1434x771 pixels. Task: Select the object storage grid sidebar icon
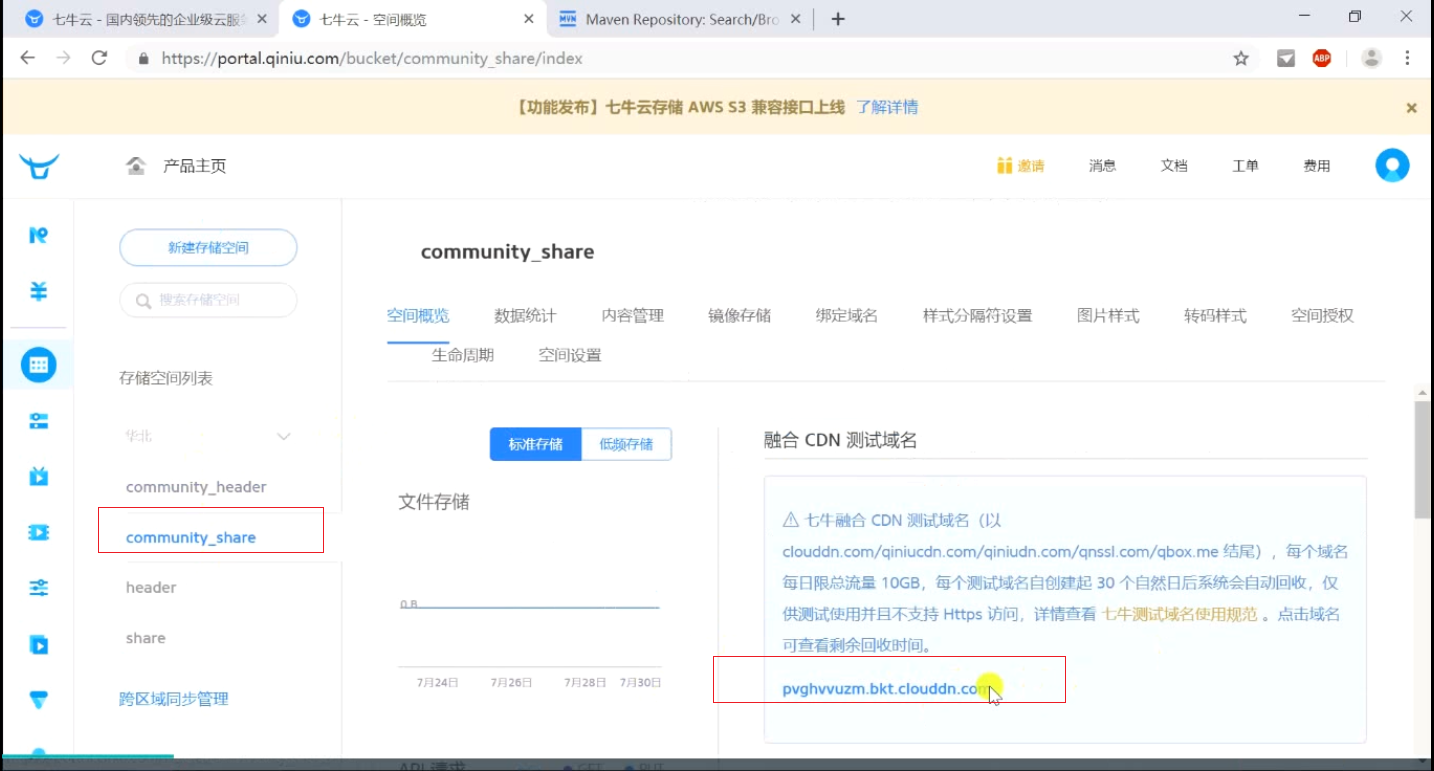click(x=39, y=365)
